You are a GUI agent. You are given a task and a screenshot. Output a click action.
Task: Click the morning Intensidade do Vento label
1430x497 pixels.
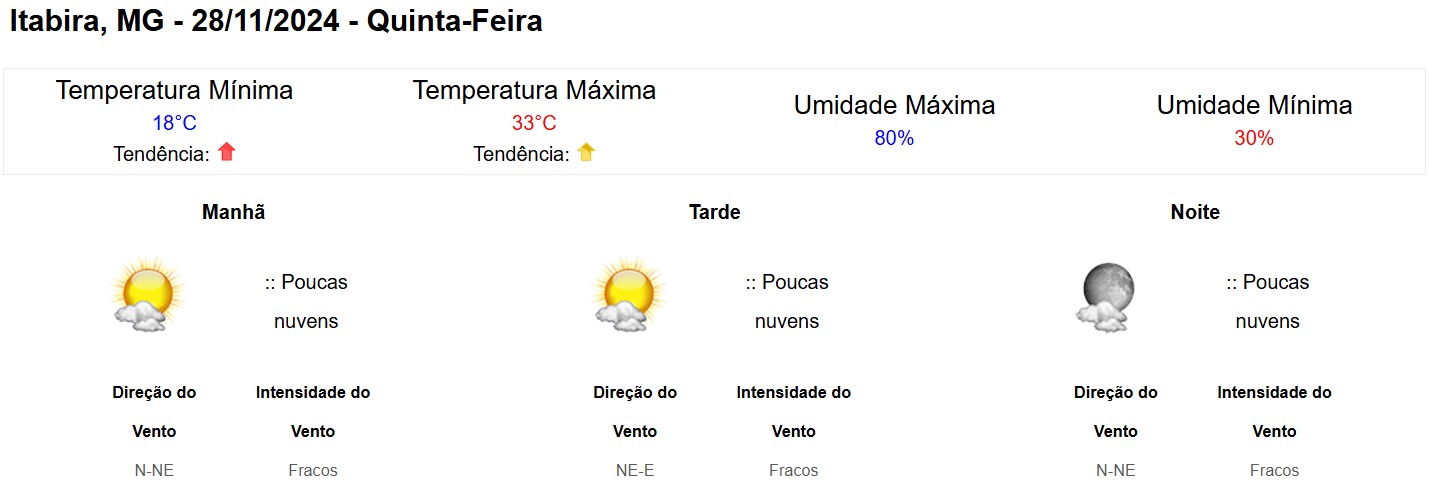point(313,412)
